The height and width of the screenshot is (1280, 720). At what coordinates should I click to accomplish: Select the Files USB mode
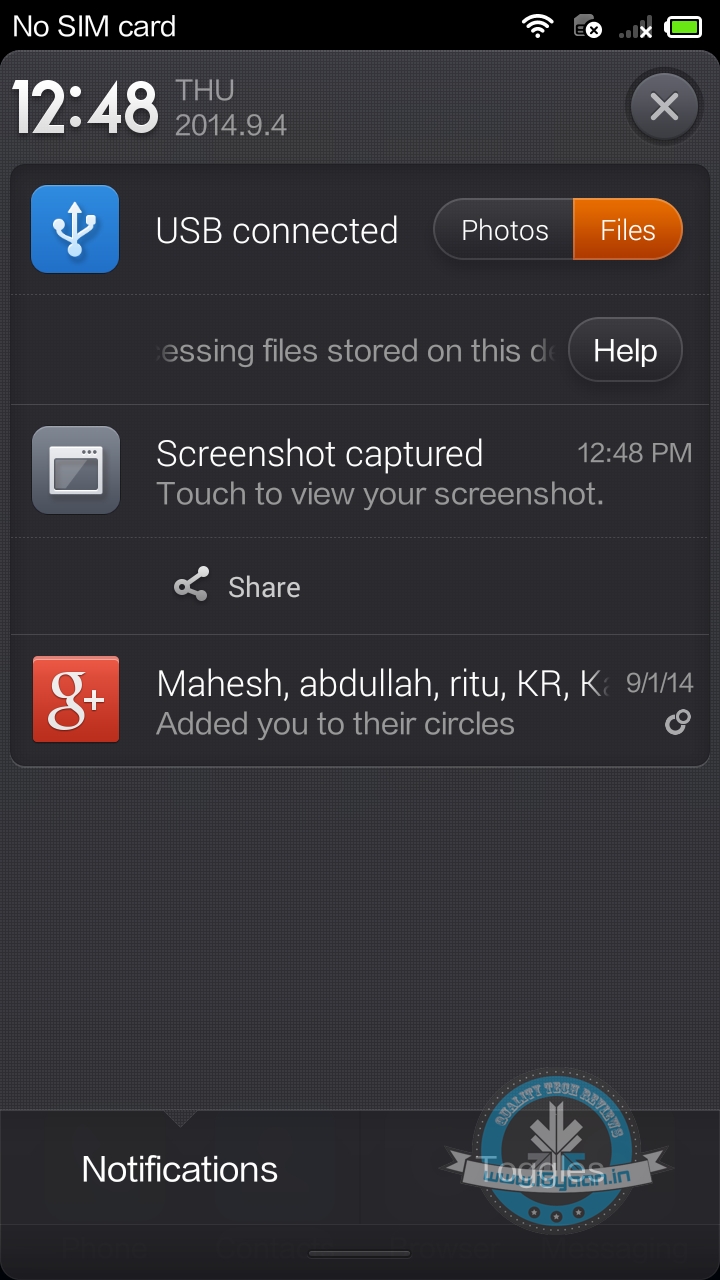point(627,230)
